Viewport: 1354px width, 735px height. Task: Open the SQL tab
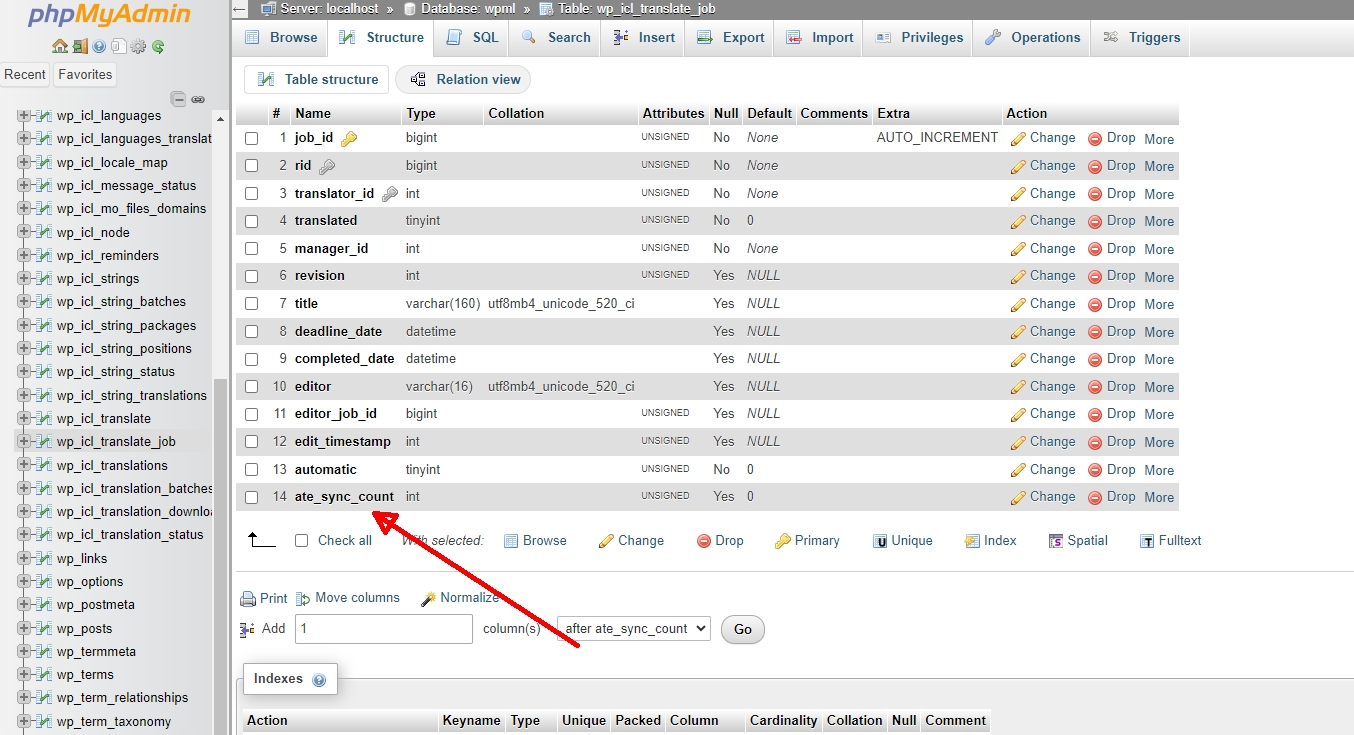tap(473, 38)
